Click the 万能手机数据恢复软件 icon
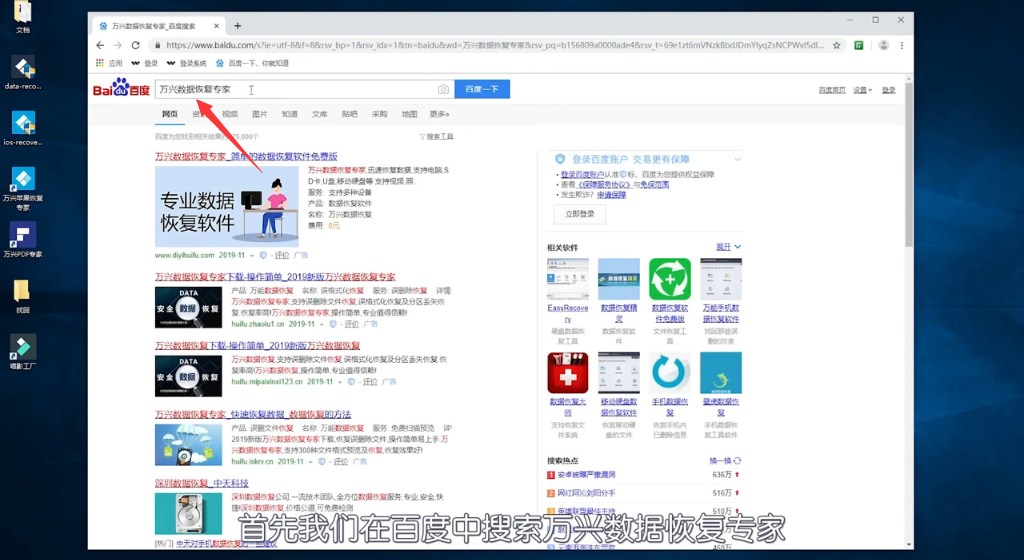1024x560 pixels. [721, 279]
